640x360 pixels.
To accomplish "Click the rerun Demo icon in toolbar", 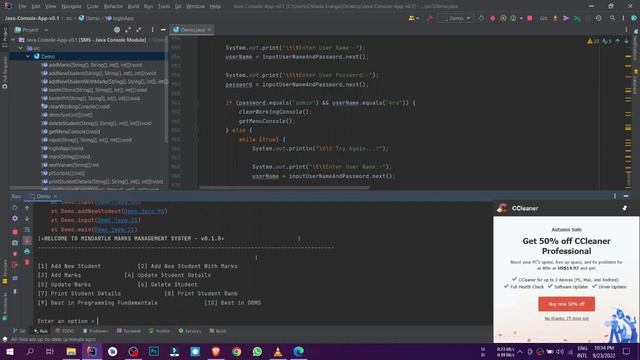I will pyautogui.click(x=481, y=18).
